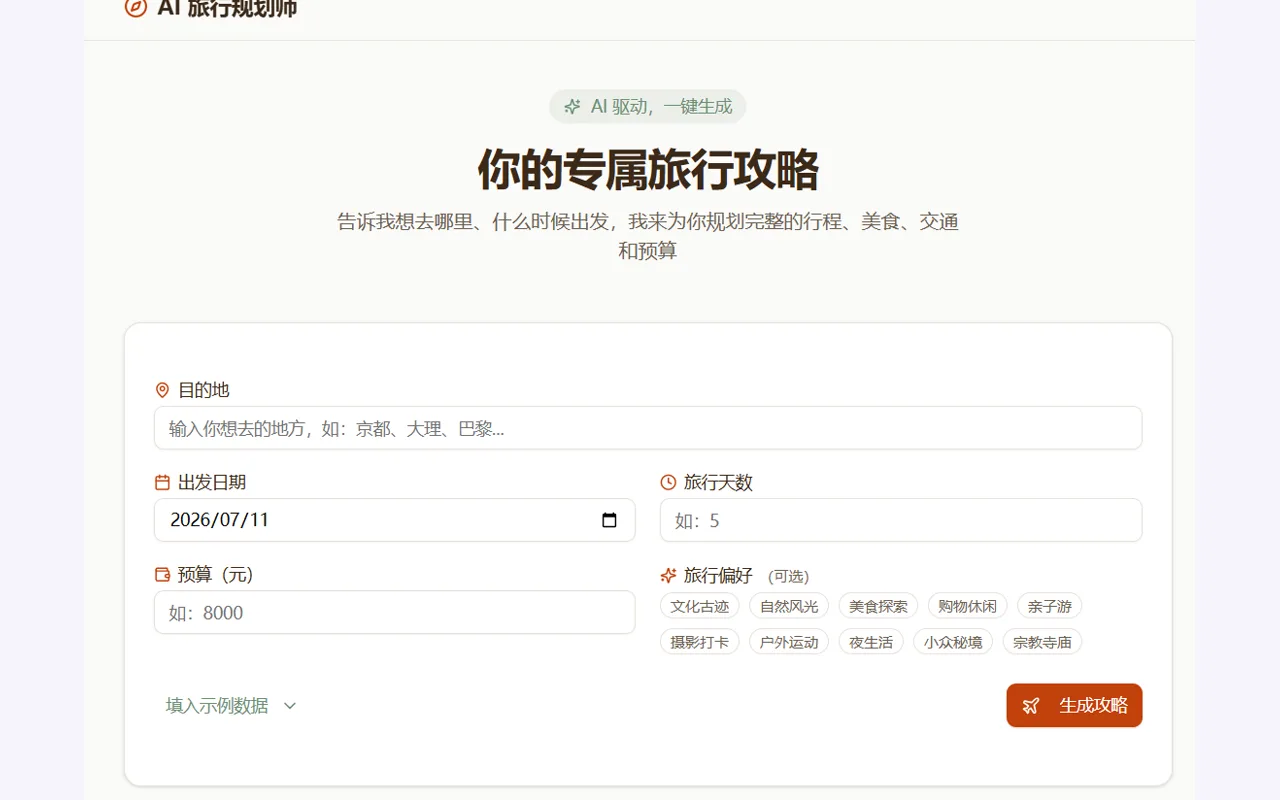
Task: Click the AI 驱动，一键生成 badge
Action: pyautogui.click(x=648, y=107)
